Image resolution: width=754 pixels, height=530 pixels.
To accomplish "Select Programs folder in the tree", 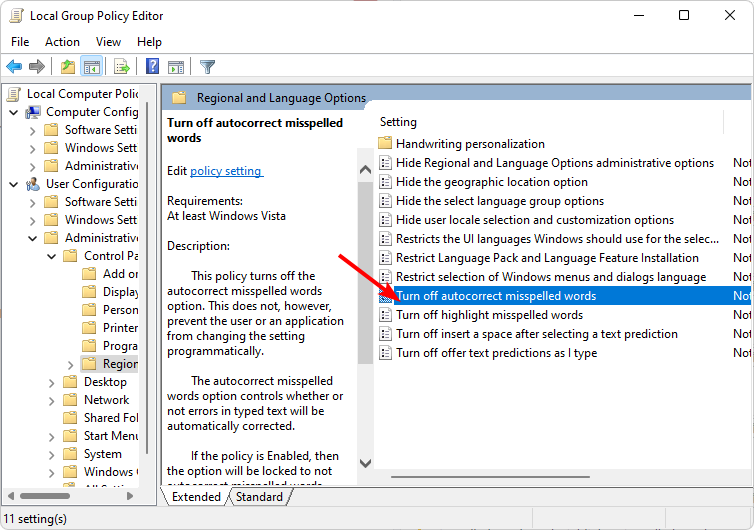I will pos(120,346).
